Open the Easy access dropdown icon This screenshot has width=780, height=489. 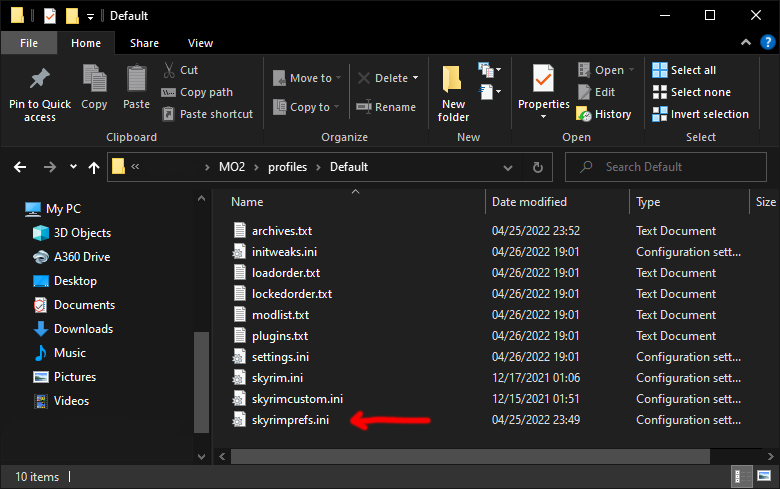pos(489,92)
